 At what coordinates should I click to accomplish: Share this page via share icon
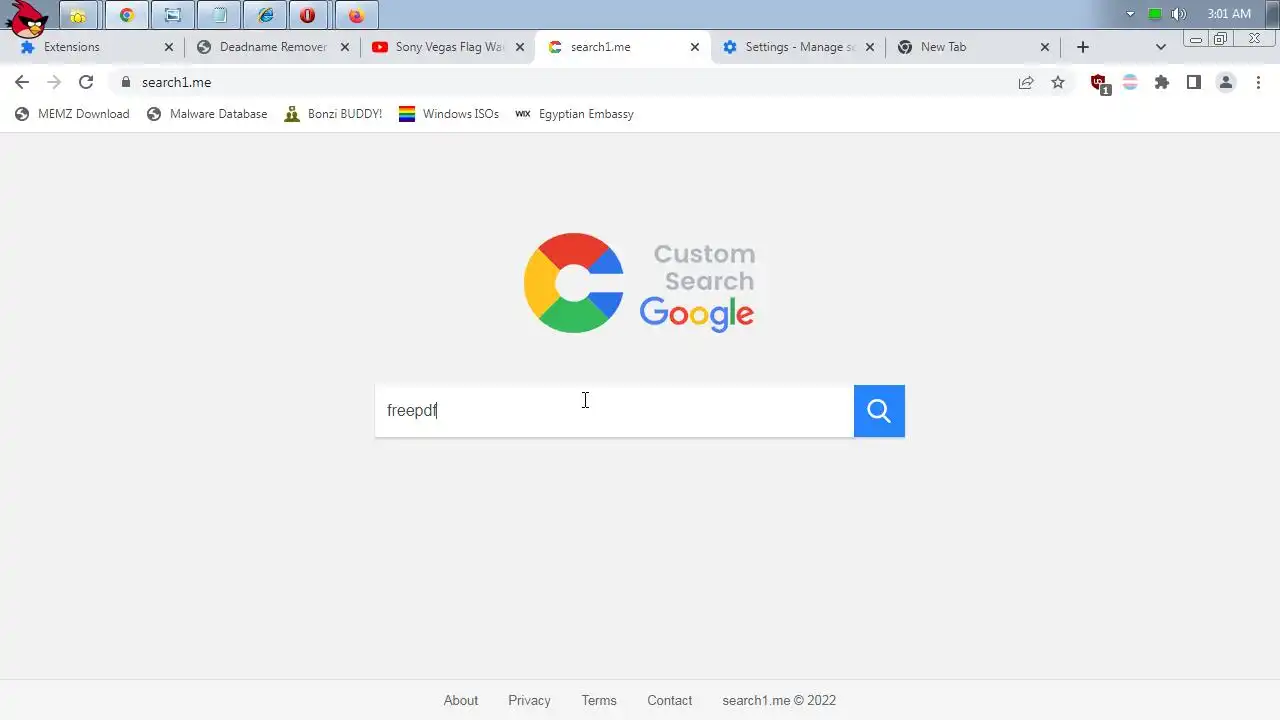tap(1026, 83)
